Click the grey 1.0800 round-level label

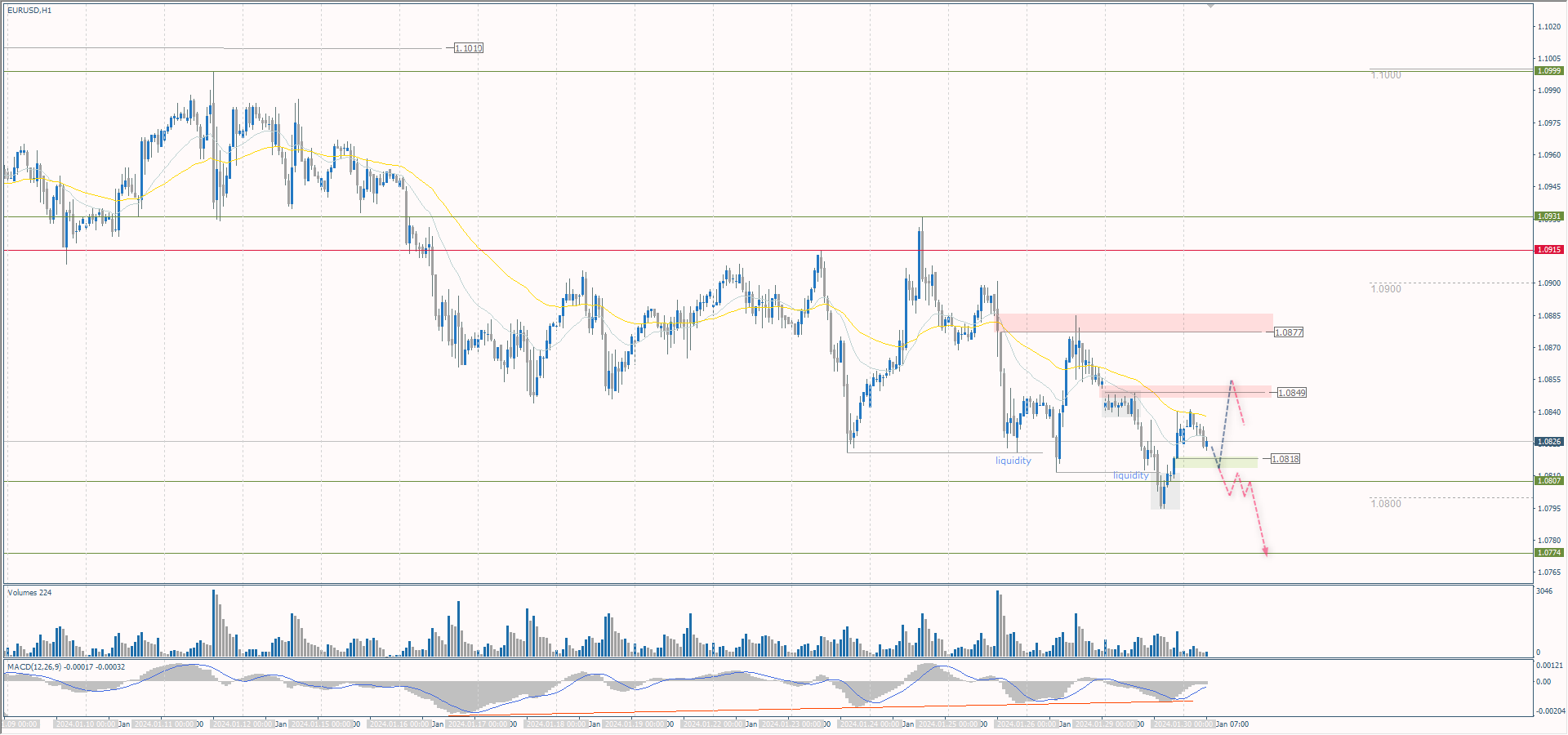coord(1386,504)
